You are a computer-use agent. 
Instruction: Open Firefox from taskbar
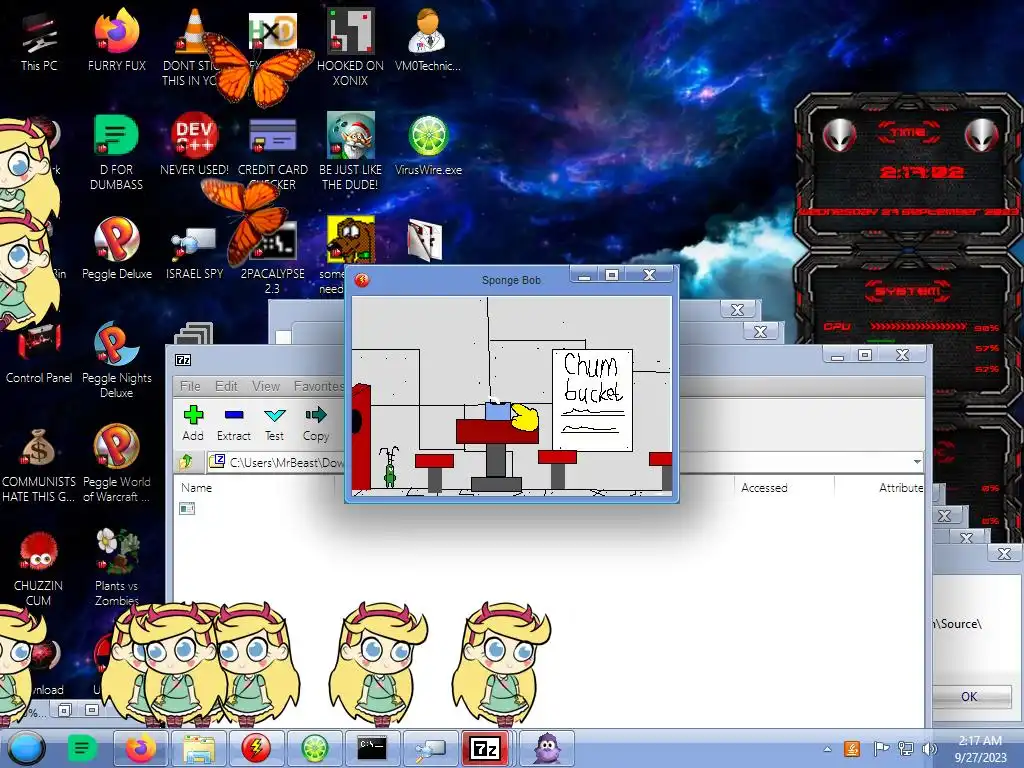click(x=141, y=748)
